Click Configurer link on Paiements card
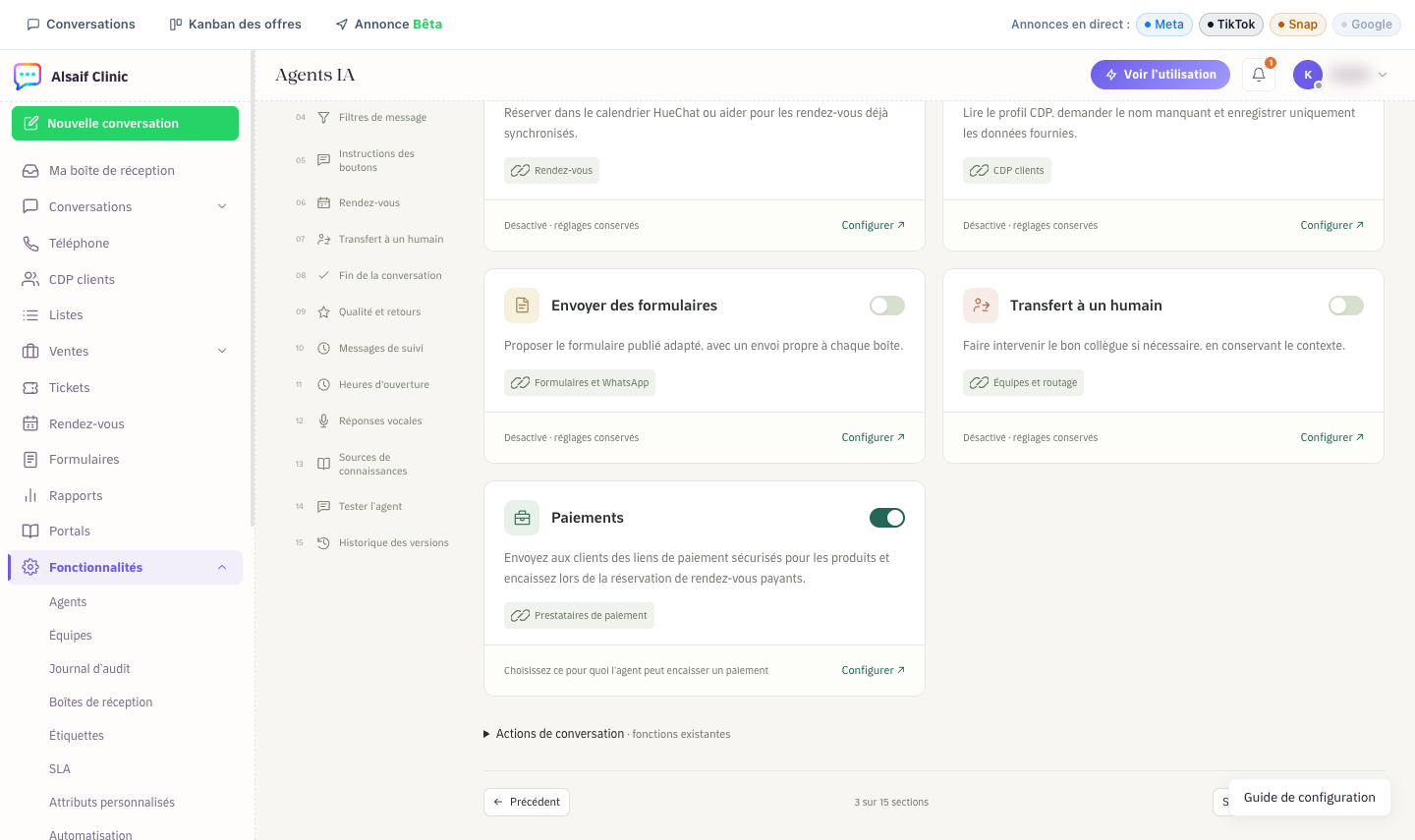This screenshot has height=840, width=1415. (874, 671)
